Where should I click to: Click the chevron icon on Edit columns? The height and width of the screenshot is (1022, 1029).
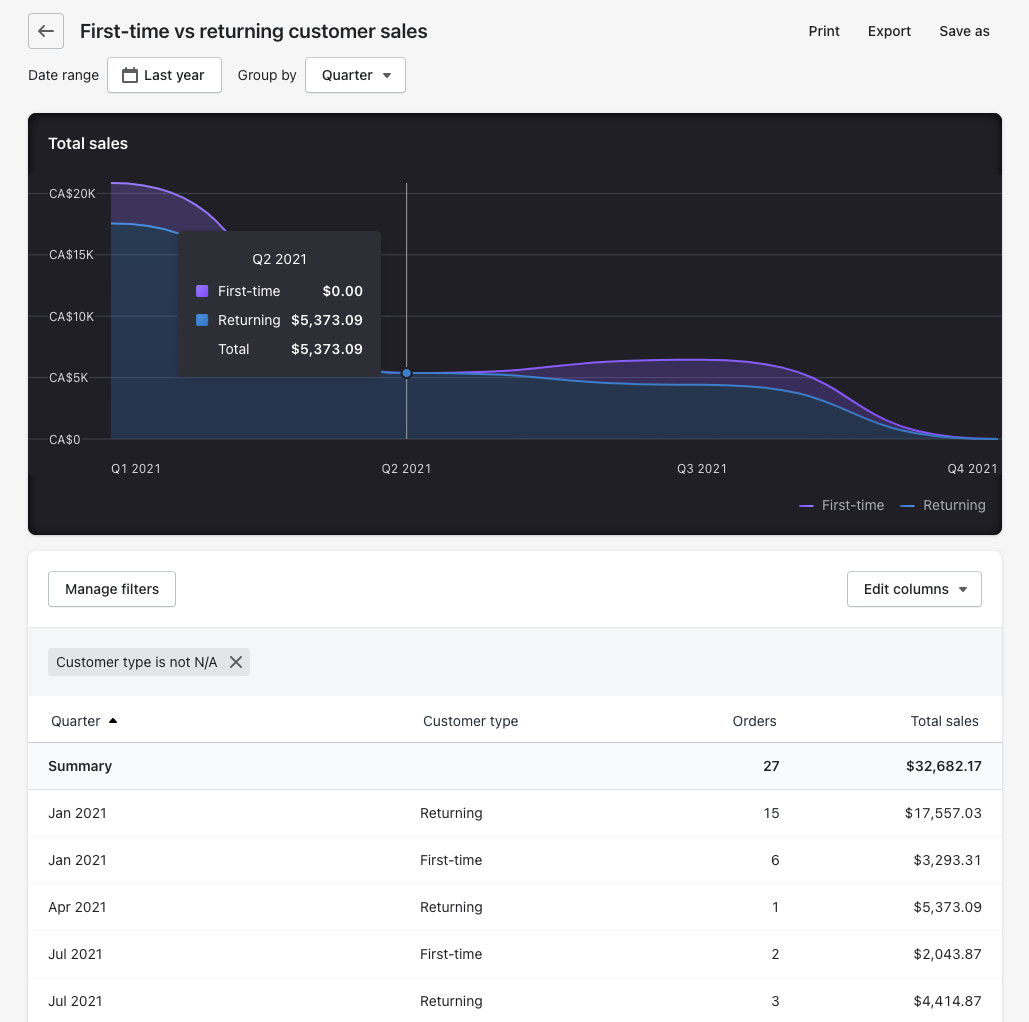tap(963, 589)
